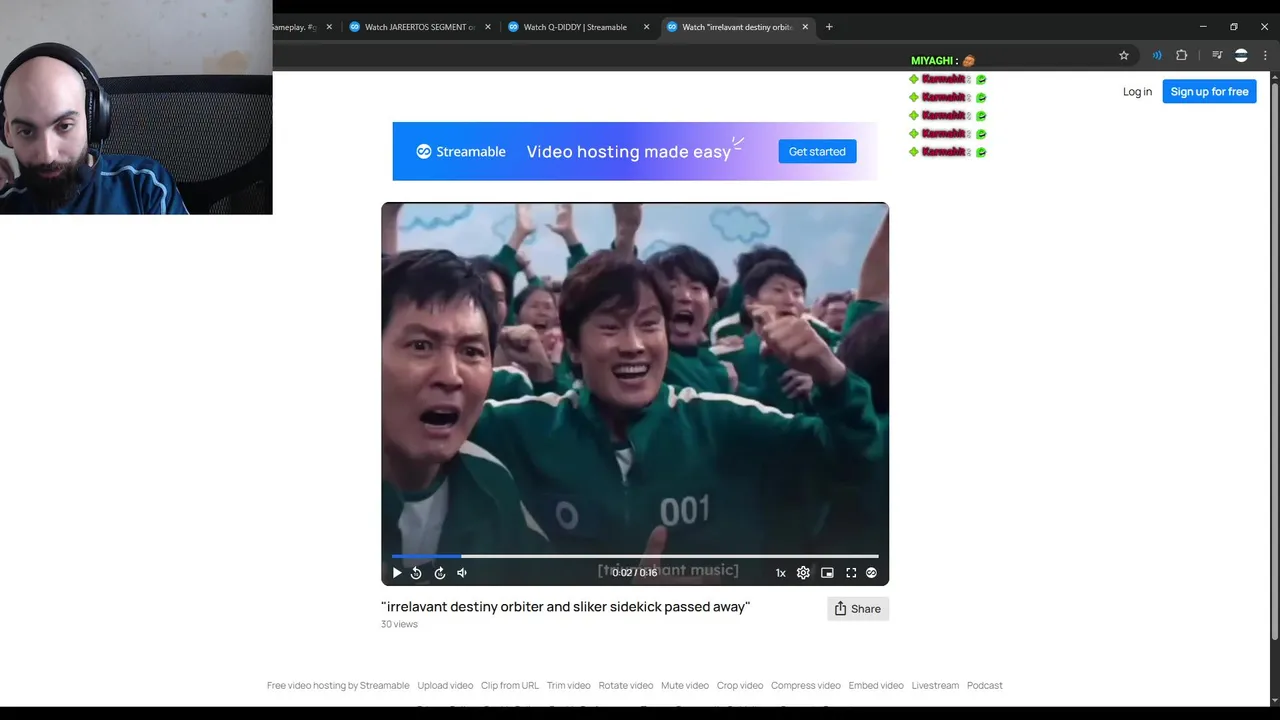Screen dimensions: 1280x720
Task: Open the Upload video footer link
Action: point(445,686)
